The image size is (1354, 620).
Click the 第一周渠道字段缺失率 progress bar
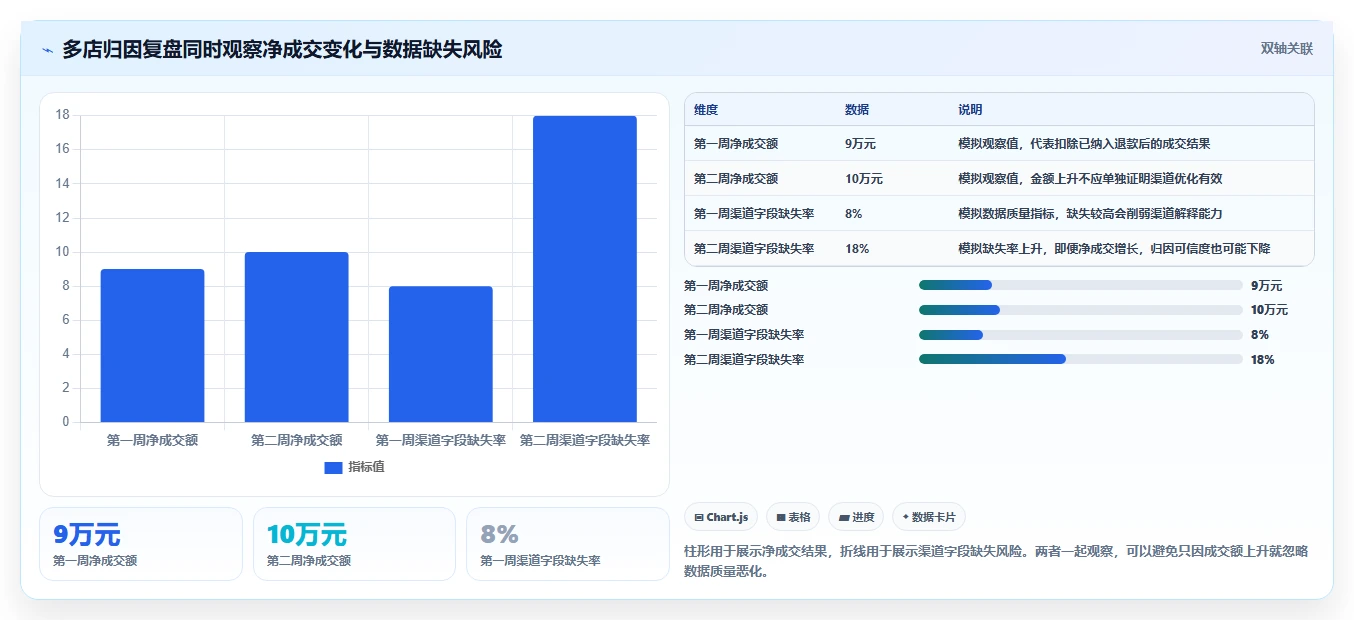click(1080, 335)
